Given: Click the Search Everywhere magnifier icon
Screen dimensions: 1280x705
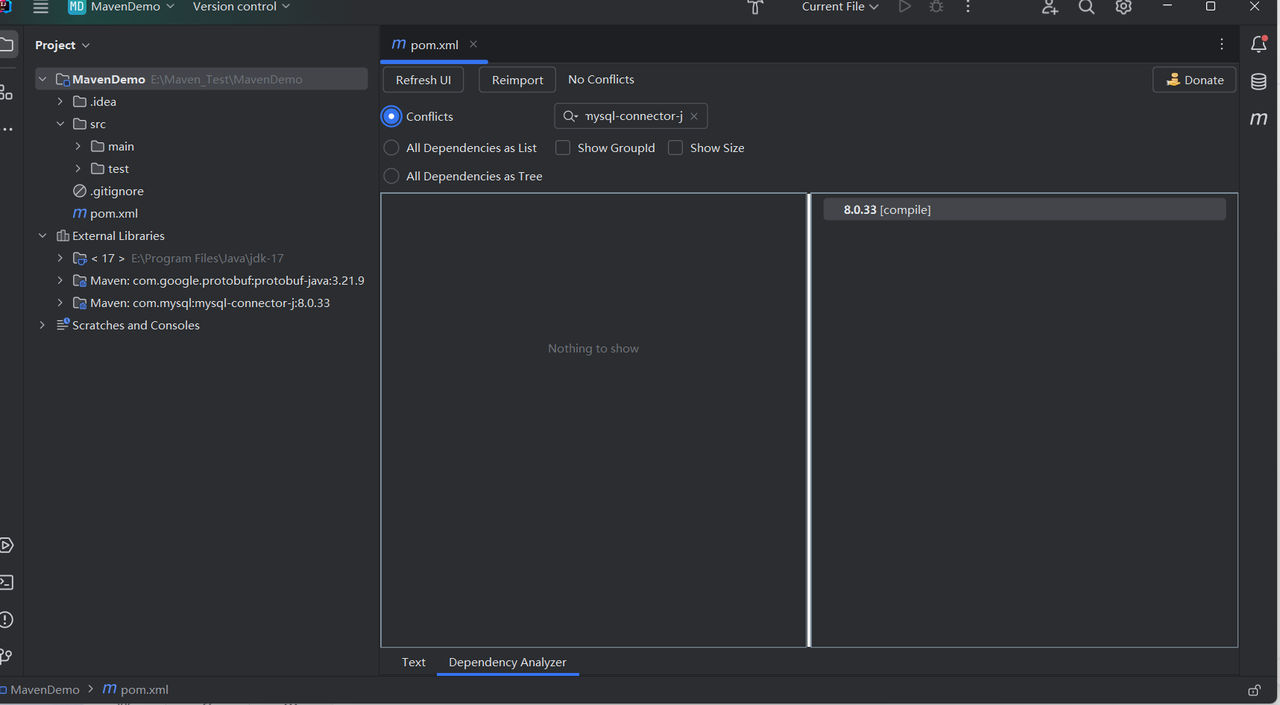Looking at the screenshot, I should tap(1087, 7).
